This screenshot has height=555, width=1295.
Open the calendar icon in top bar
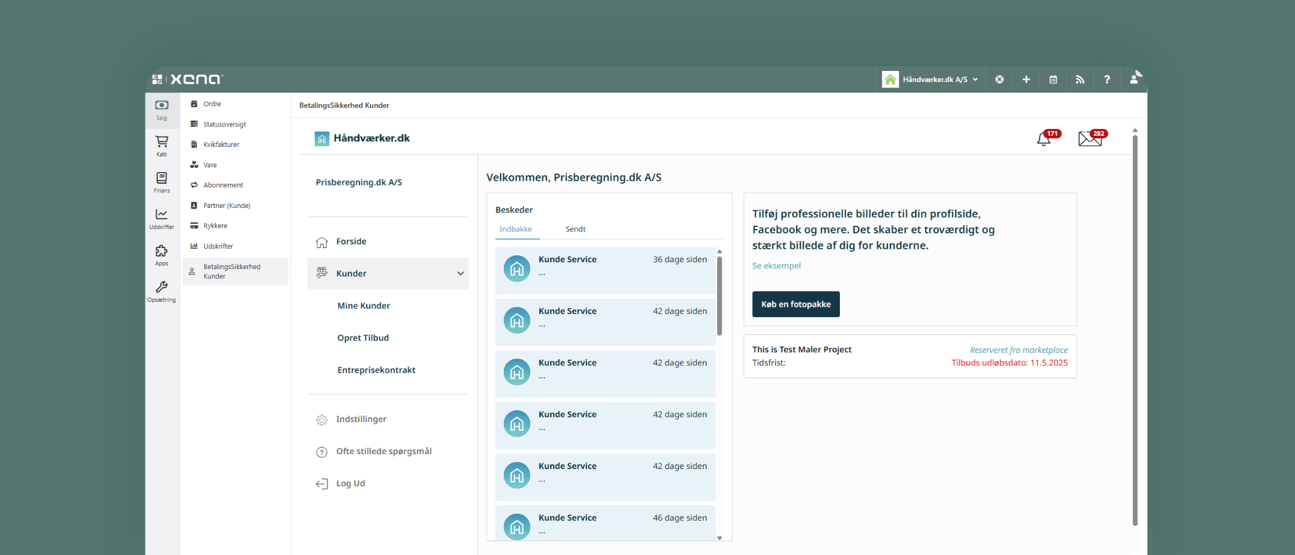(x=1053, y=80)
